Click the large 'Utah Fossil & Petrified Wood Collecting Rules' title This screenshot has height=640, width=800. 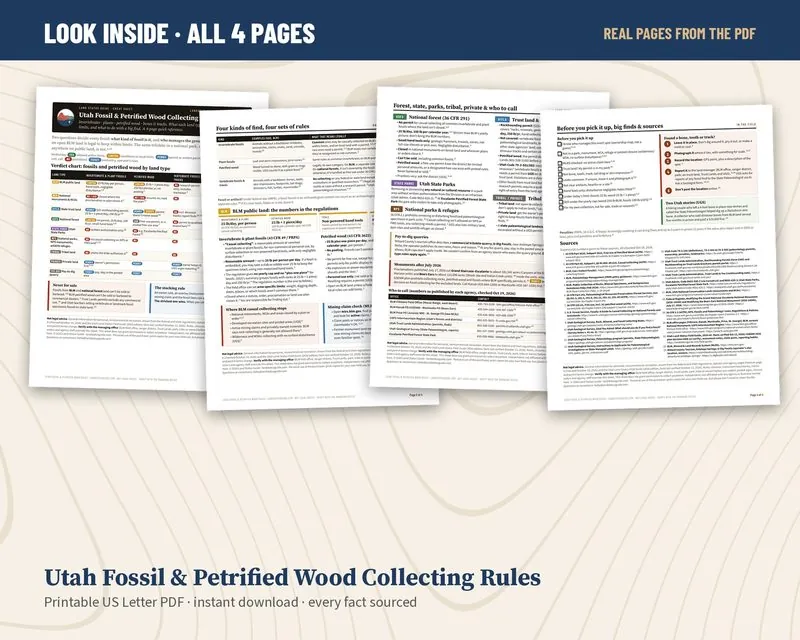click(292, 578)
